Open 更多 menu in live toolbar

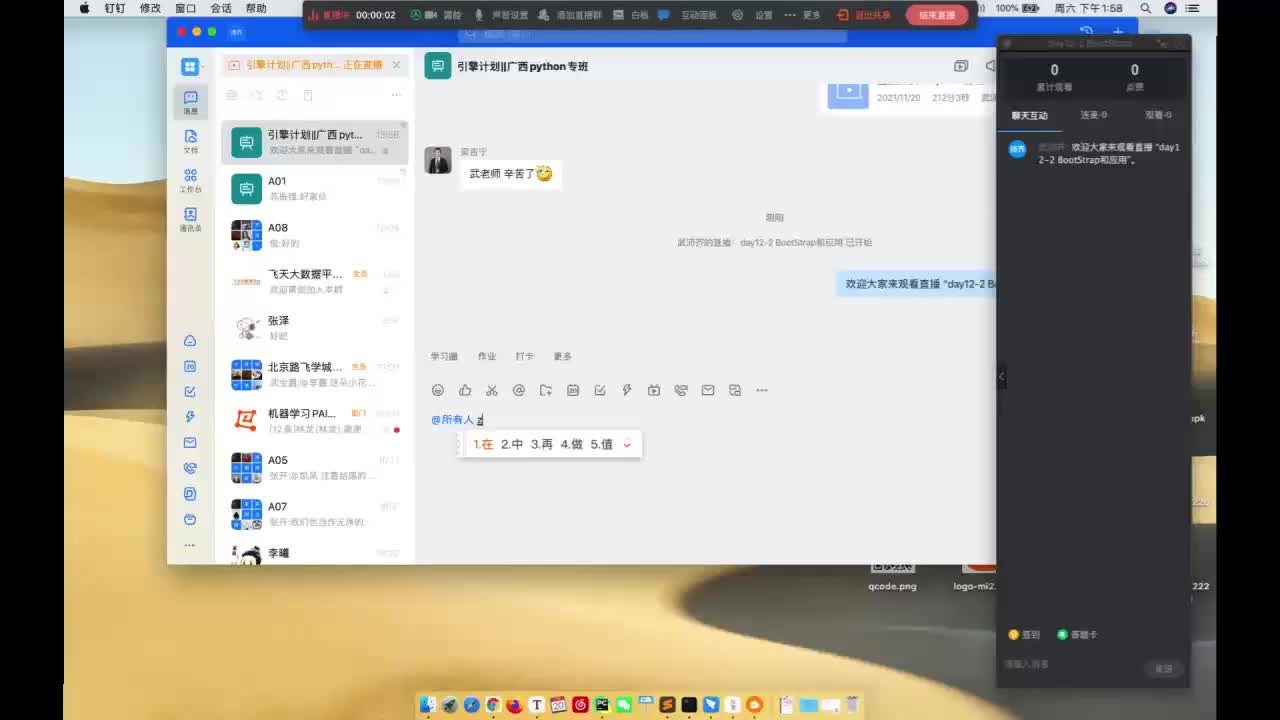click(803, 15)
